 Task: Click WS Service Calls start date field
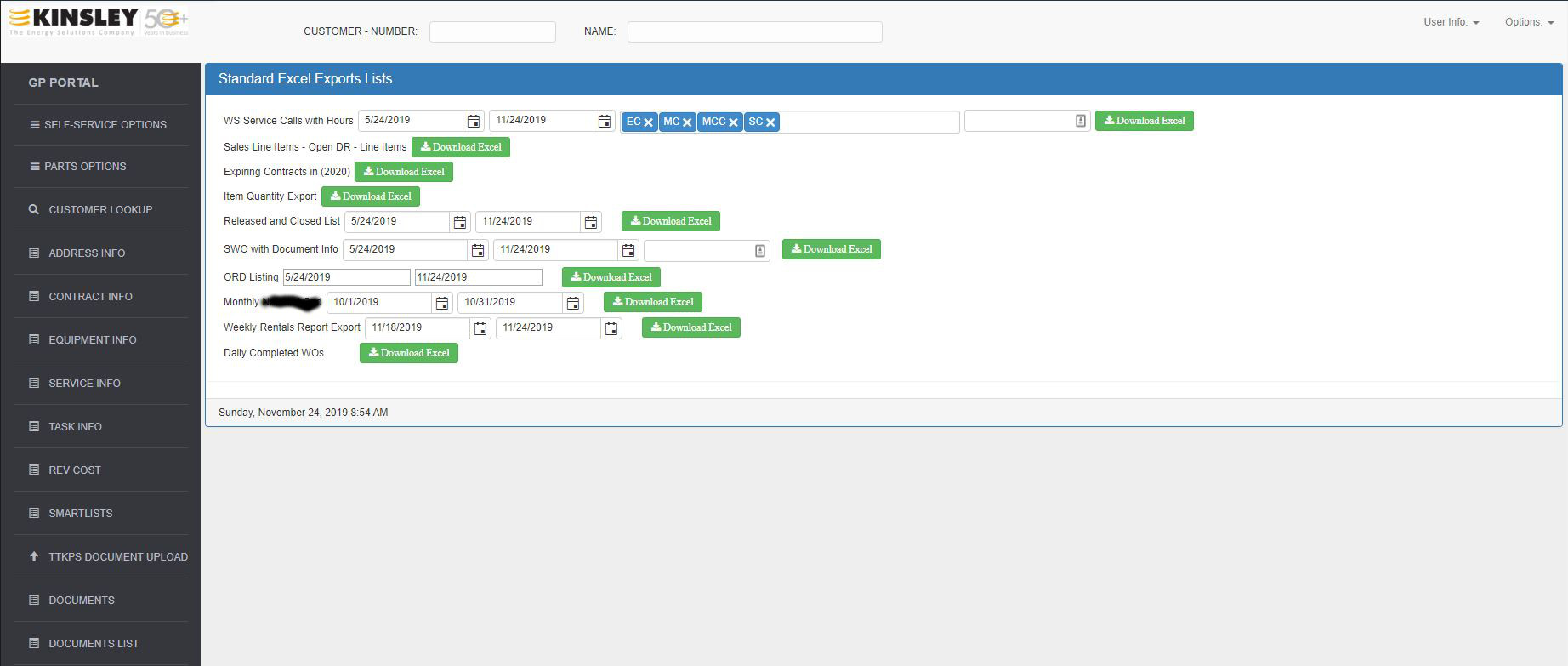pos(411,121)
